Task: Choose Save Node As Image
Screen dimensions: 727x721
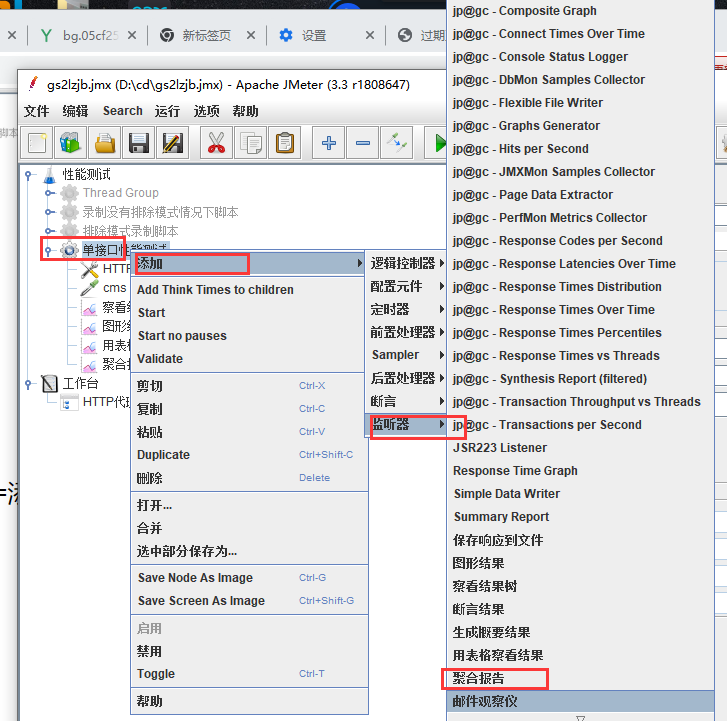Action: tap(249, 577)
